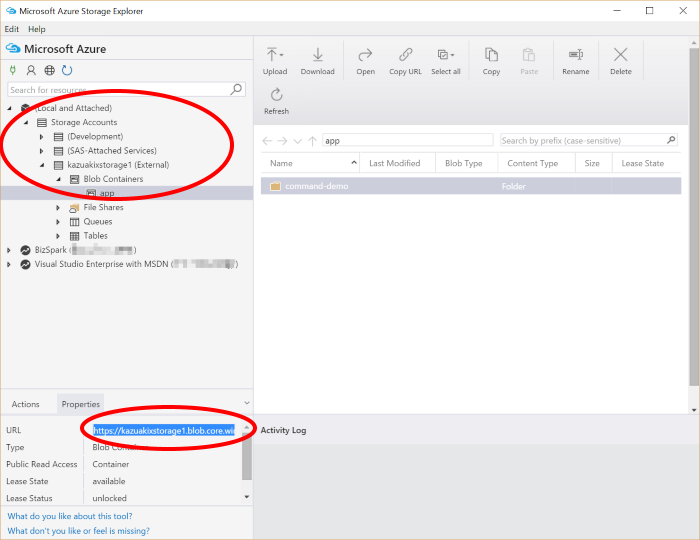Viewport: 700px width, 540px height.
Task: Sort by the Name column header
Action: (x=310, y=163)
